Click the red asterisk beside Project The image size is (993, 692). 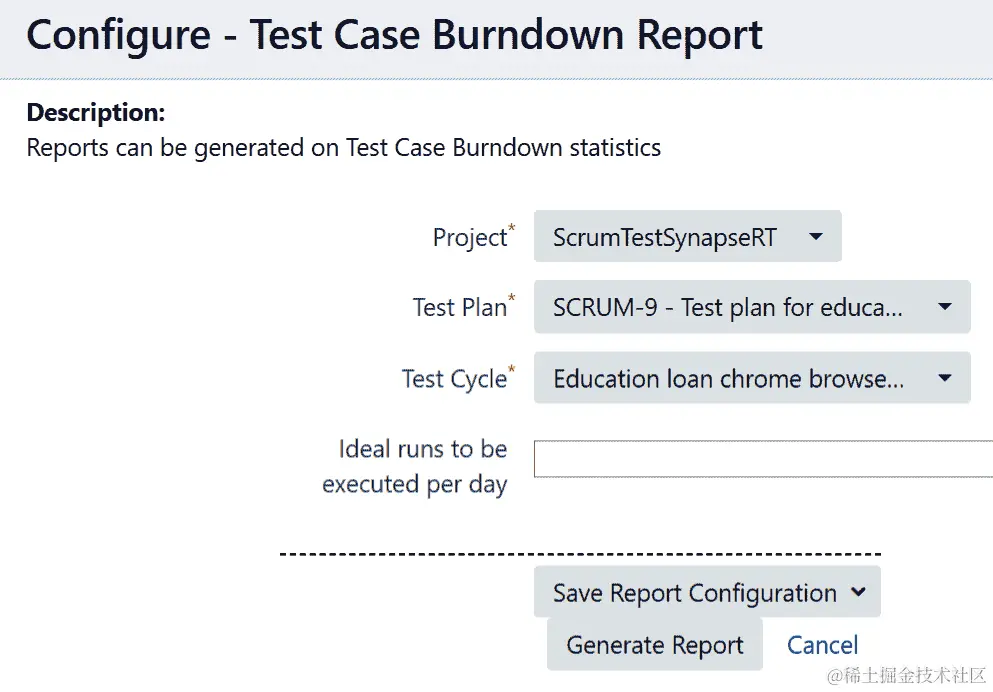click(512, 230)
